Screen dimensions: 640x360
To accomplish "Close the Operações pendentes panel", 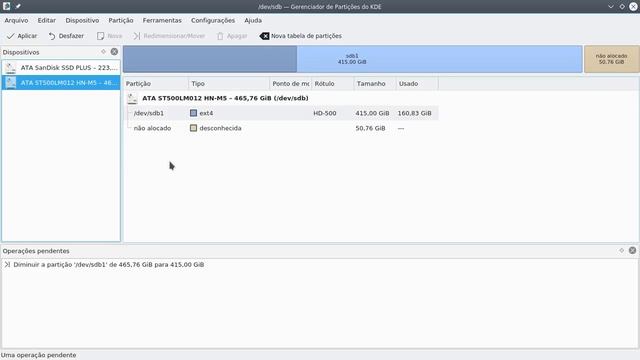I will [632, 251].
